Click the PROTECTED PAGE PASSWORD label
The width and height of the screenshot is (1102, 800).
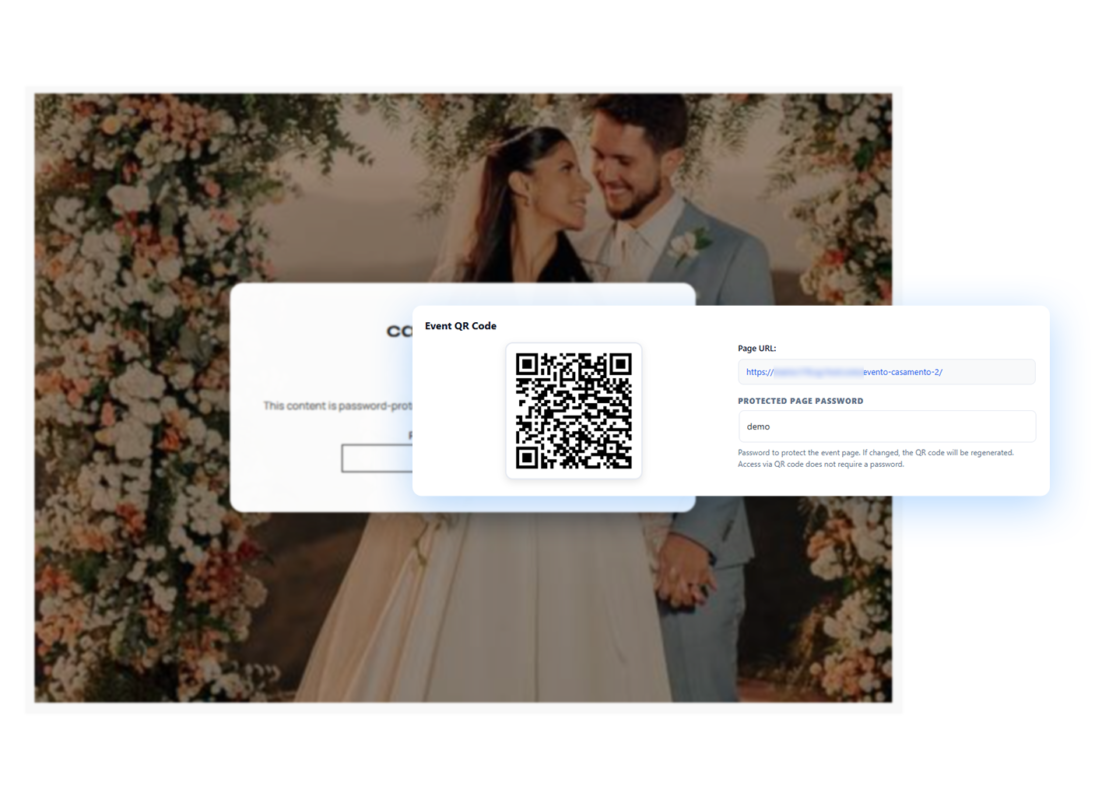point(800,401)
